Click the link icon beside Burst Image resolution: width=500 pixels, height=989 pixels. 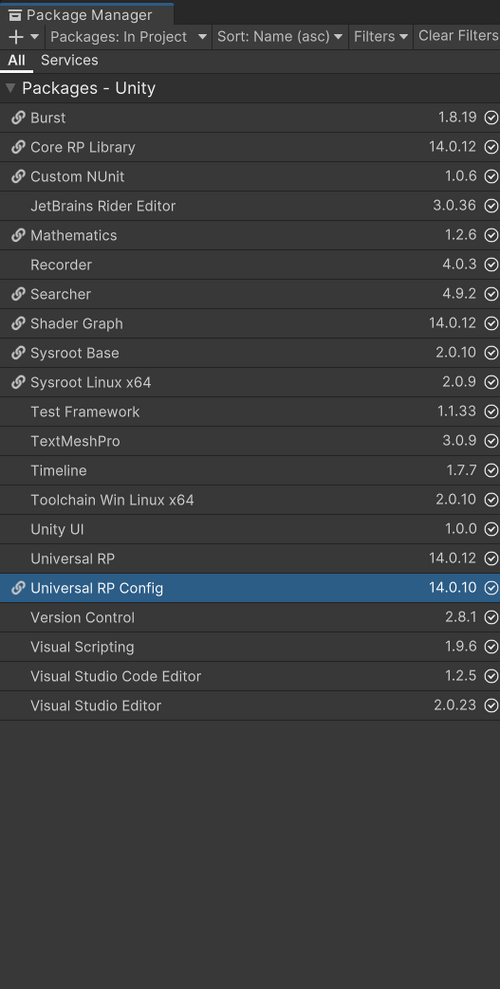point(18,118)
